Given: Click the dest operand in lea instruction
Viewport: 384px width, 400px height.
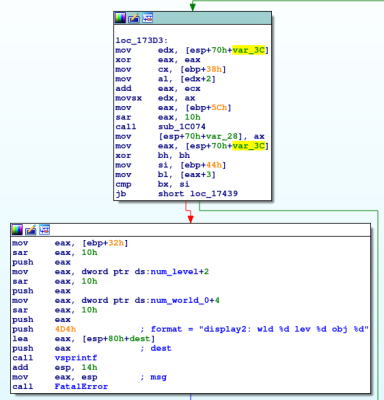Looking at the screenshot, I should [140, 339].
